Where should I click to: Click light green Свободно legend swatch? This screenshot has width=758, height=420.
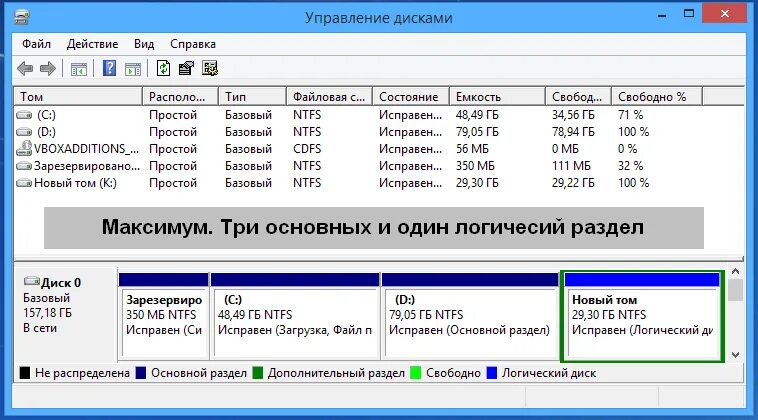click(416, 373)
